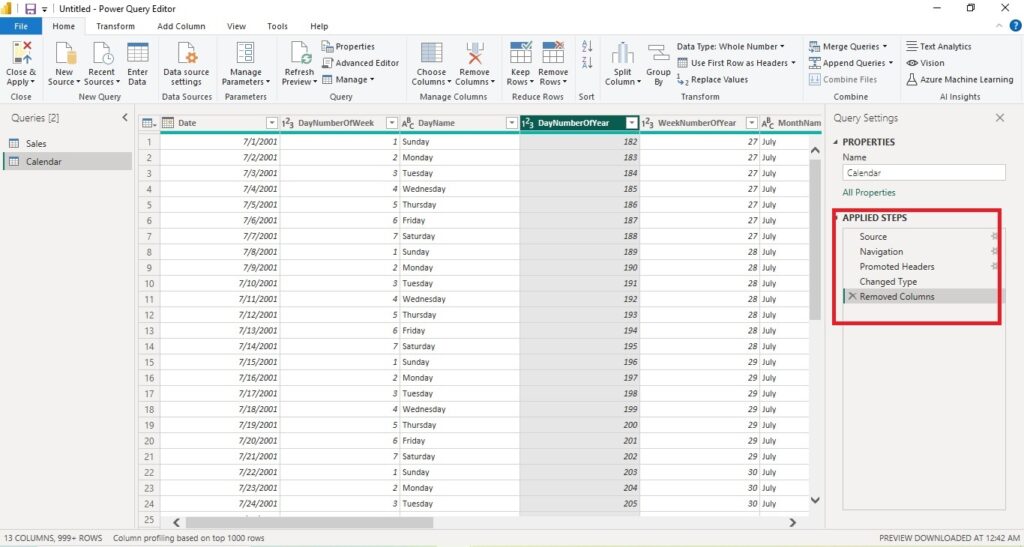1024x547 pixels.
Task: Open Data source settings
Action: (186, 63)
